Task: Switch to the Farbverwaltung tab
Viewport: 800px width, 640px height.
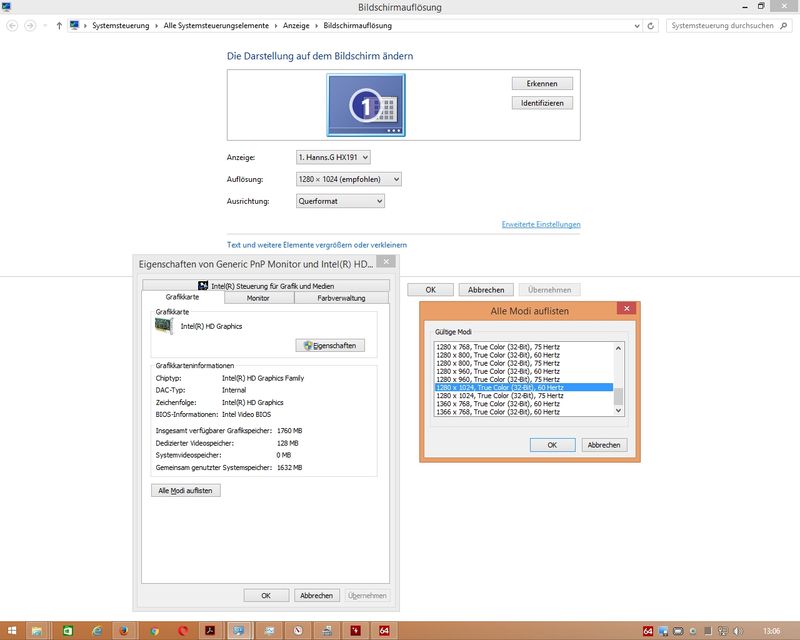Action: [341, 298]
